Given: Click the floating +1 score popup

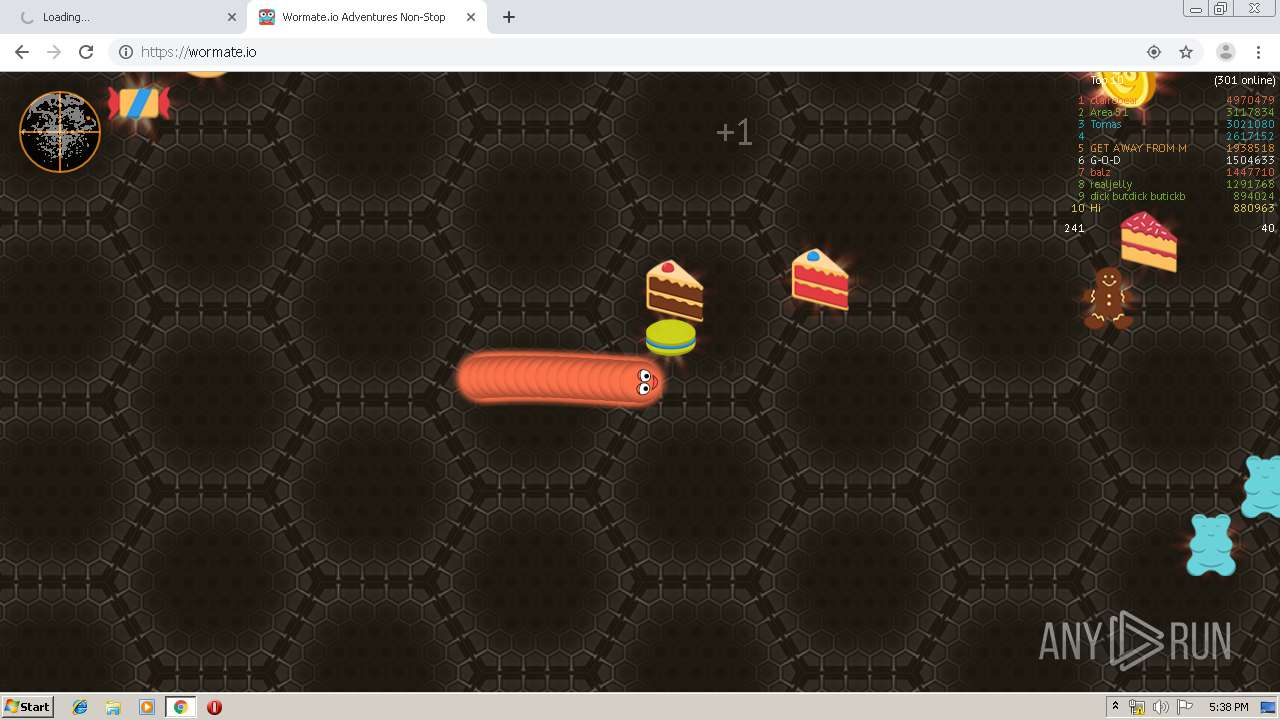Looking at the screenshot, I should (734, 132).
